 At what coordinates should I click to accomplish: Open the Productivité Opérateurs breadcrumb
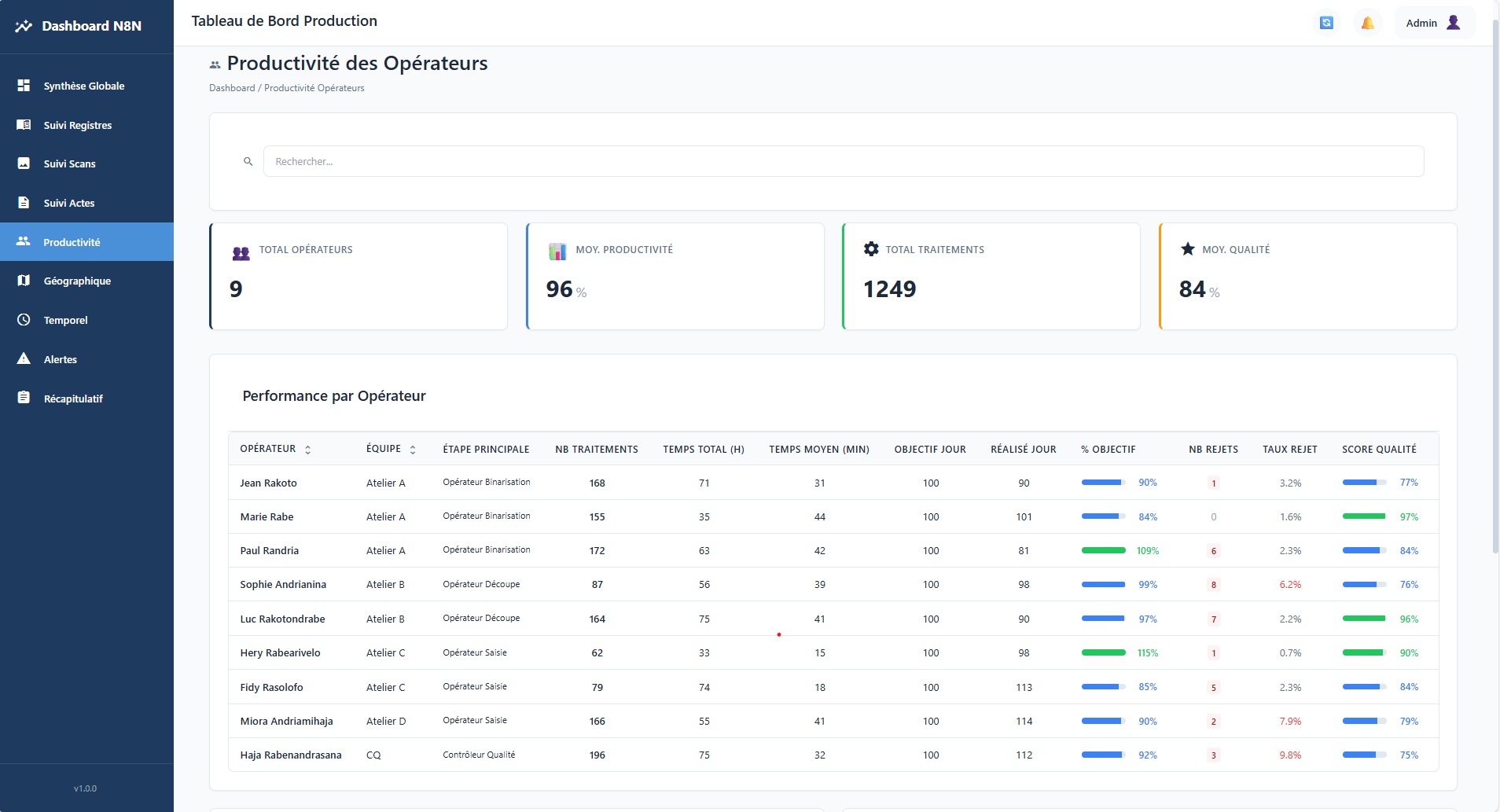tap(314, 87)
